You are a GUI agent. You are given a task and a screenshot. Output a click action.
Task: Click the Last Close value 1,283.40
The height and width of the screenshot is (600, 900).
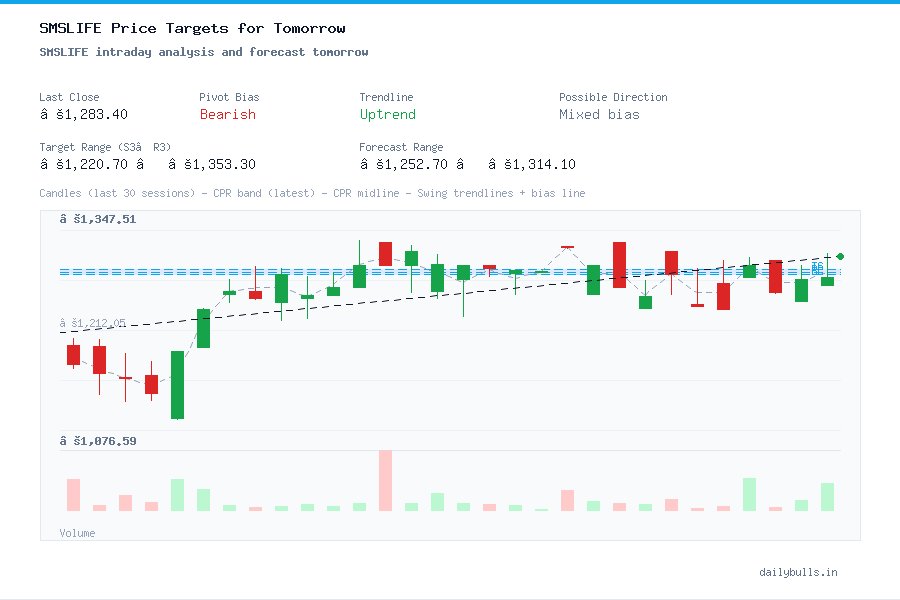pos(84,114)
